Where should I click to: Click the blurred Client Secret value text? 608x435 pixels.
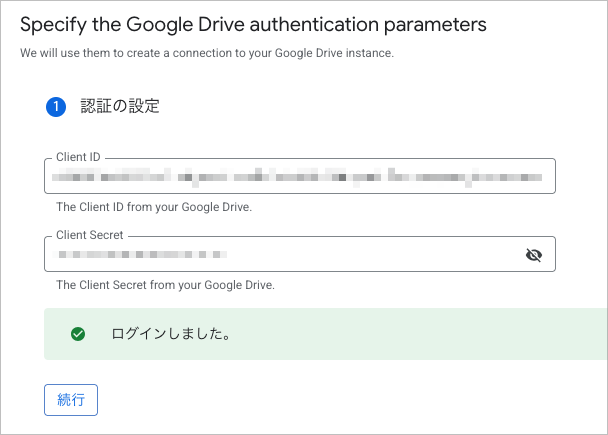pos(142,254)
